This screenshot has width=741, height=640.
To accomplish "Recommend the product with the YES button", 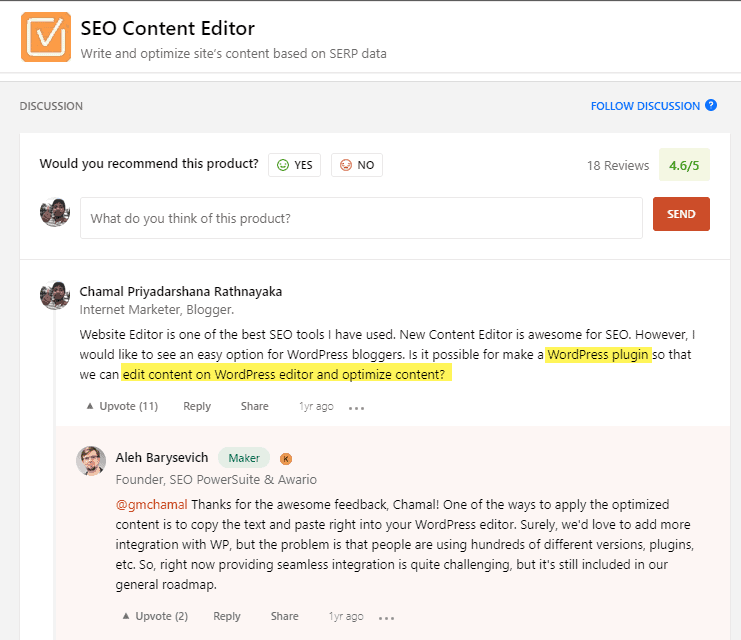I will [294, 165].
